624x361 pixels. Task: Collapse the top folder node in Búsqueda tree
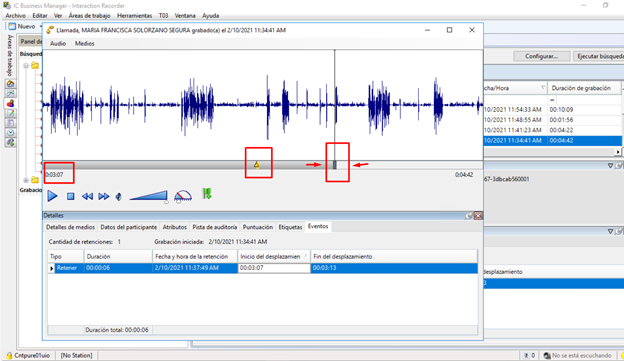[x=26, y=66]
